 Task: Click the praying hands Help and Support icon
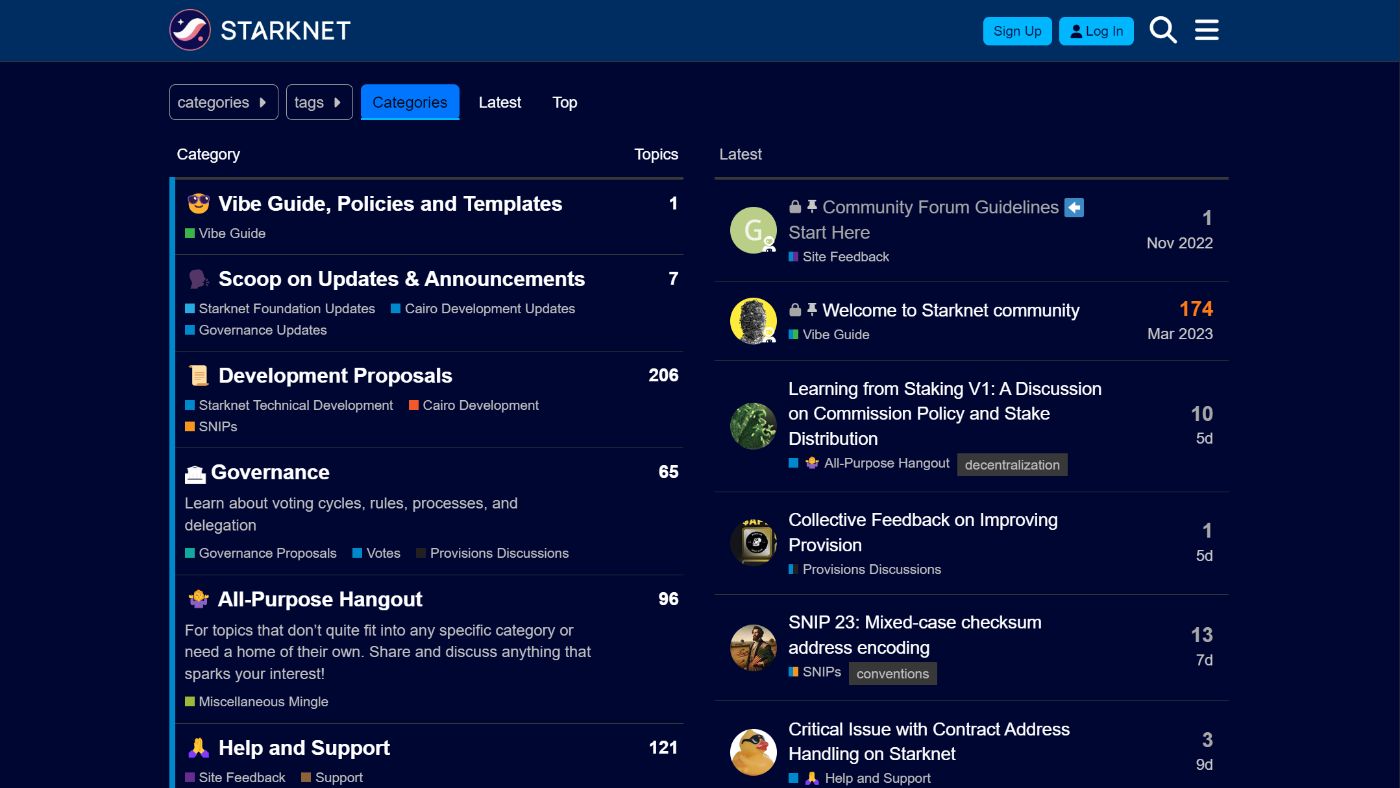[198, 748]
